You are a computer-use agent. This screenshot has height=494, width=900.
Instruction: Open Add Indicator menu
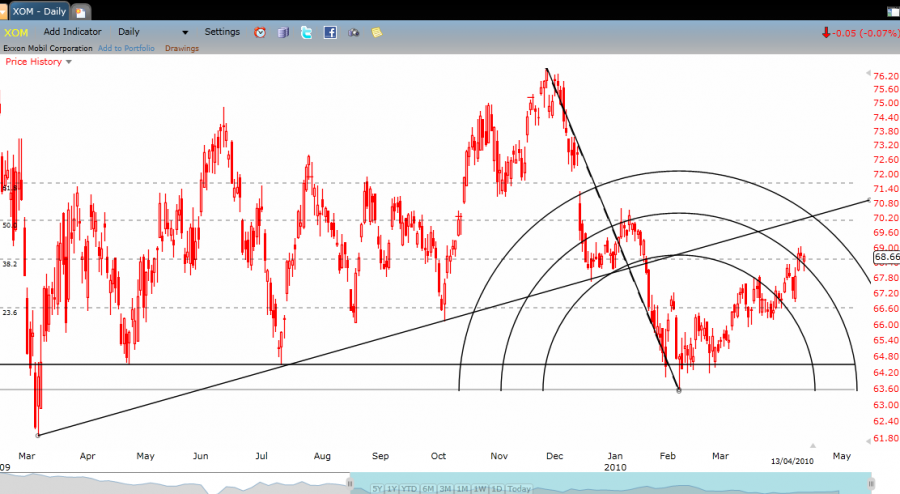(72, 32)
